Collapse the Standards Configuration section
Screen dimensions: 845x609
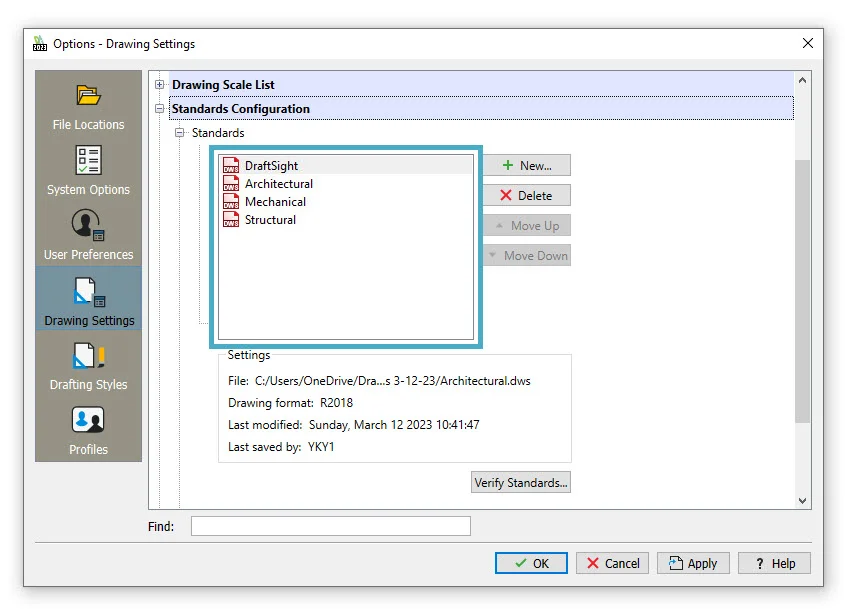click(160, 109)
